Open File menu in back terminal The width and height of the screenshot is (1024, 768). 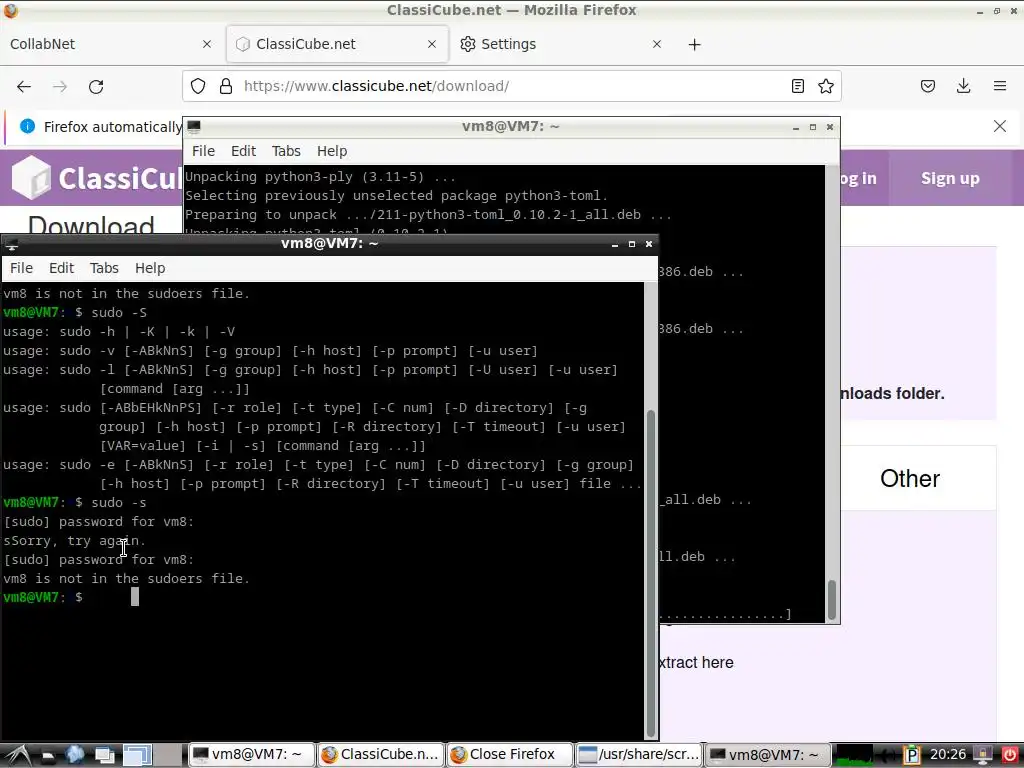tap(203, 152)
